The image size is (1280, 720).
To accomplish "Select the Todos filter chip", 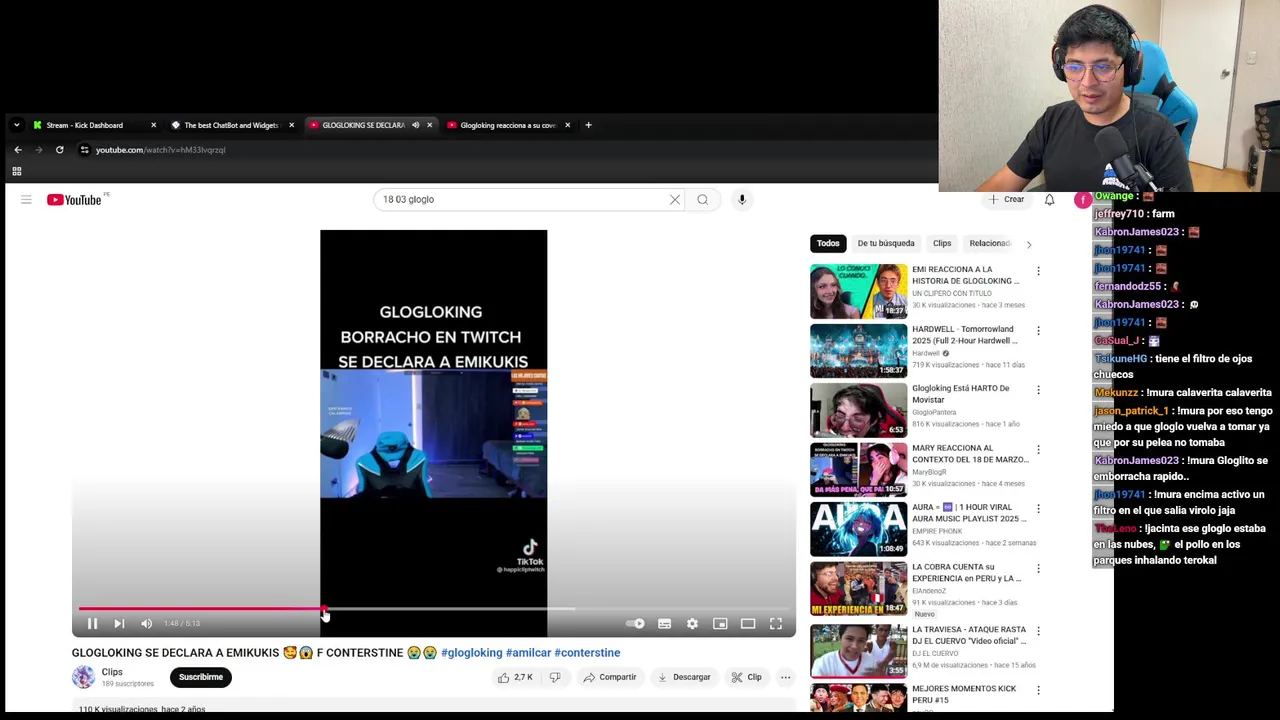I will point(828,243).
